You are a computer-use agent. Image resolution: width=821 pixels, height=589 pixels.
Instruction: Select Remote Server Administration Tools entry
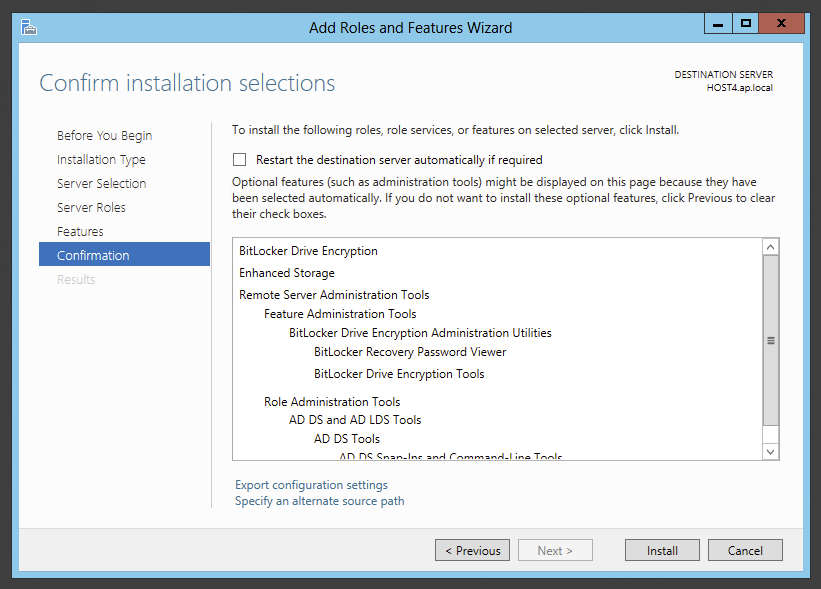[334, 295]
